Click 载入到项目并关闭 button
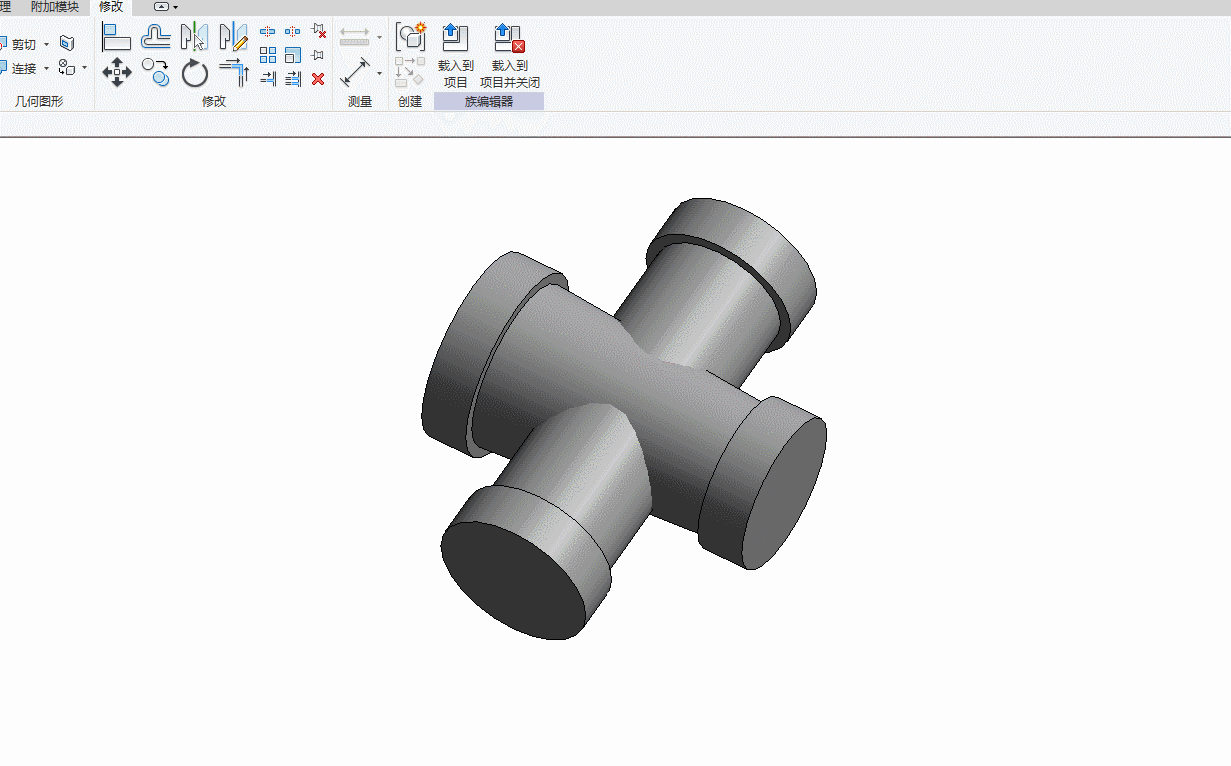Viewport: 1231px width, 766px height. click(x=510, y=56)
